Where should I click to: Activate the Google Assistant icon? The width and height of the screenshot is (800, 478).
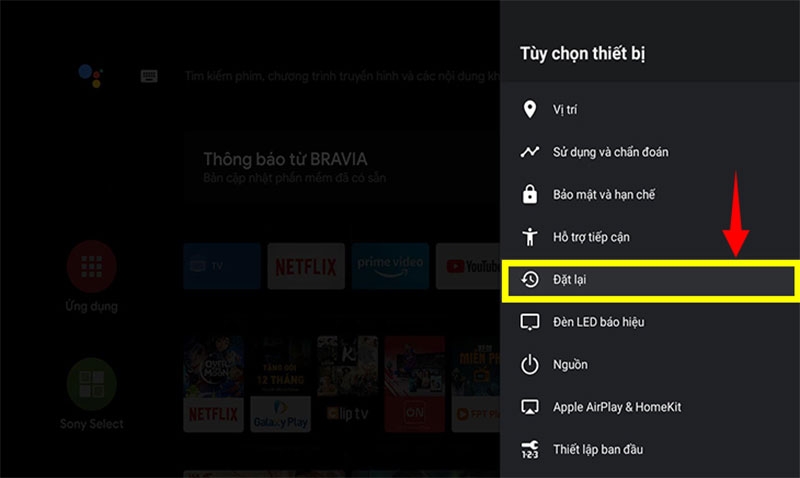click(x=91, y=76)
